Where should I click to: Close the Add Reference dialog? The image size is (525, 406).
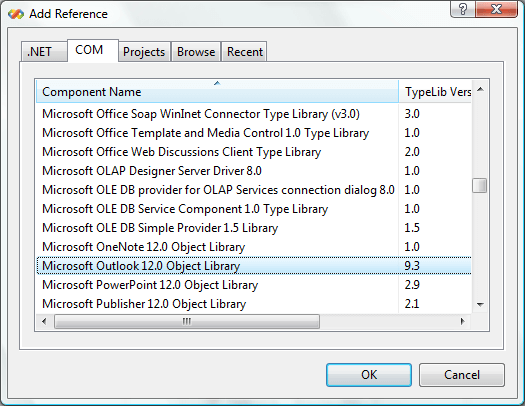click(x=496, y=9)
